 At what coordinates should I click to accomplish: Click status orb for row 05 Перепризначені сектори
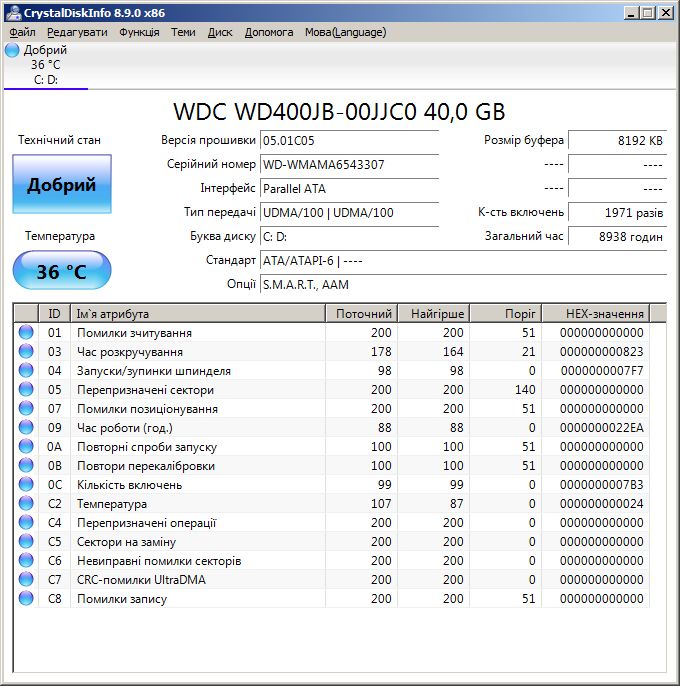pyautogui.click(x=26, y=389)
